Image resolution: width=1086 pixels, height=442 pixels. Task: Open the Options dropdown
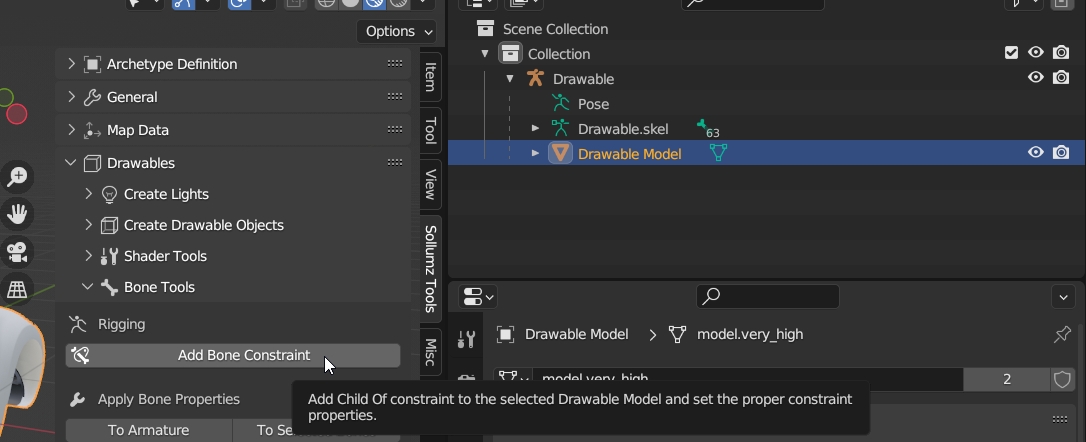pyautogui.click(x=398, y=31)
